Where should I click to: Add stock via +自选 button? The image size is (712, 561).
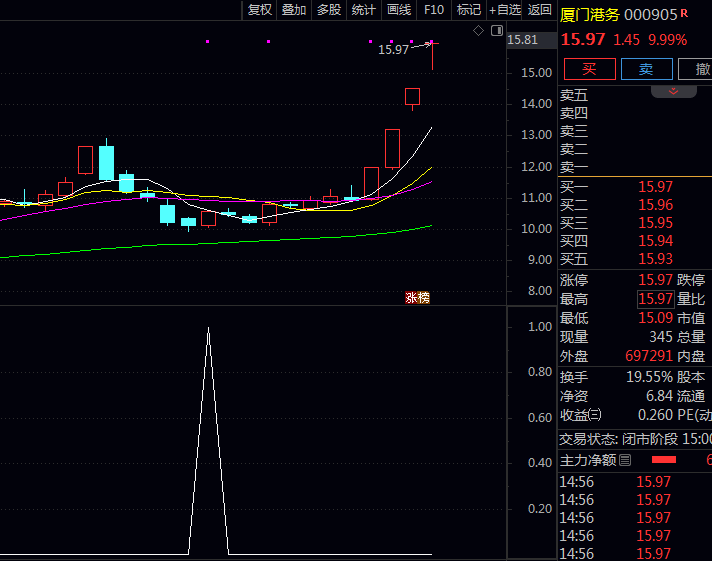tap(505, 10)
